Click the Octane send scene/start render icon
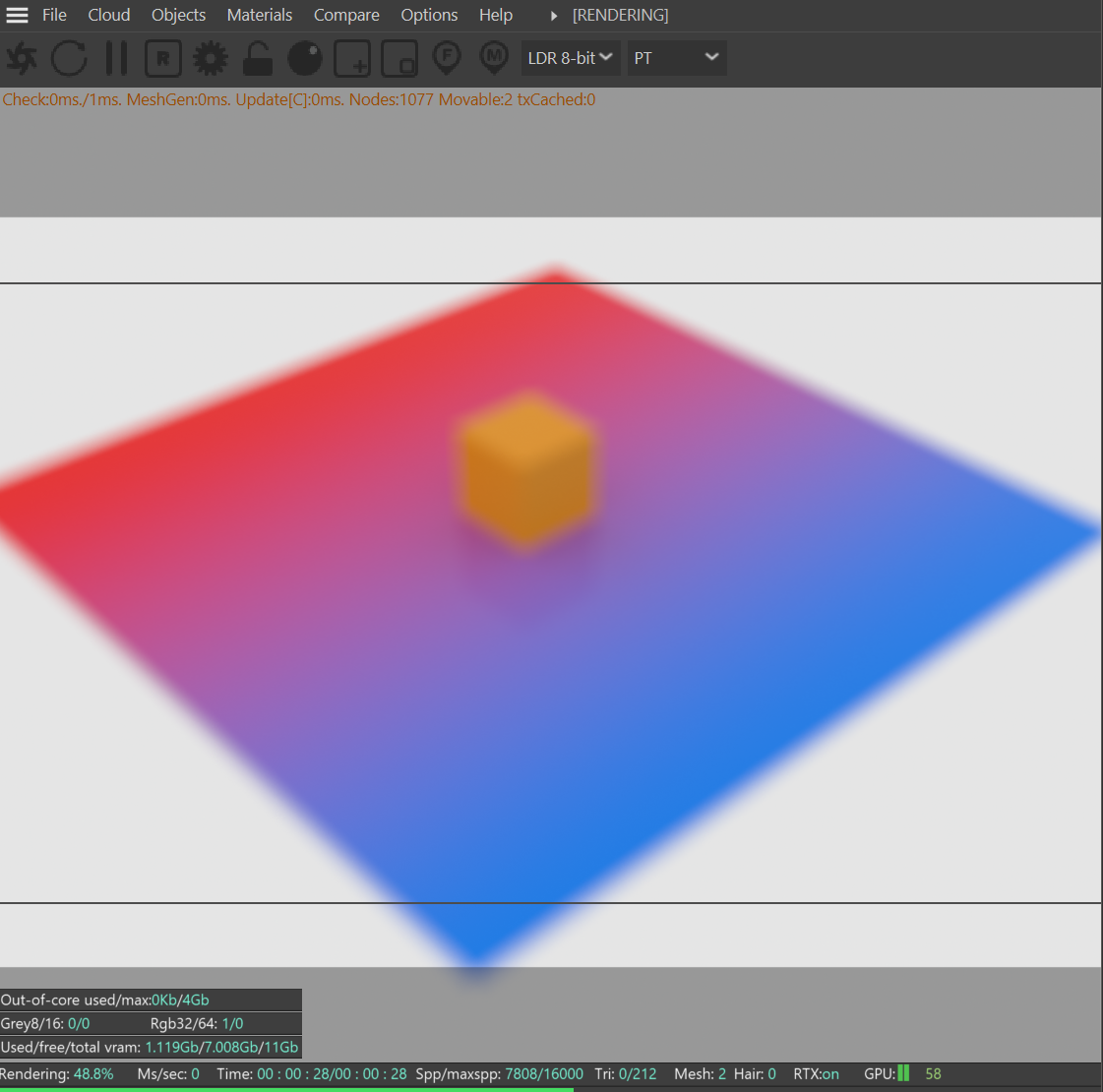 [x=22, y=59]
